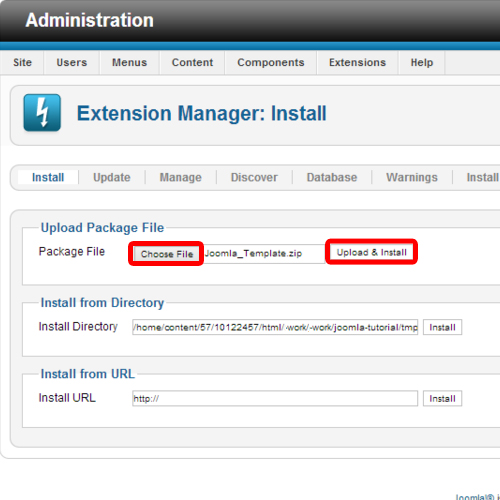Switch to the Discover tab
The image size is (500, 500).
point(254,177)
